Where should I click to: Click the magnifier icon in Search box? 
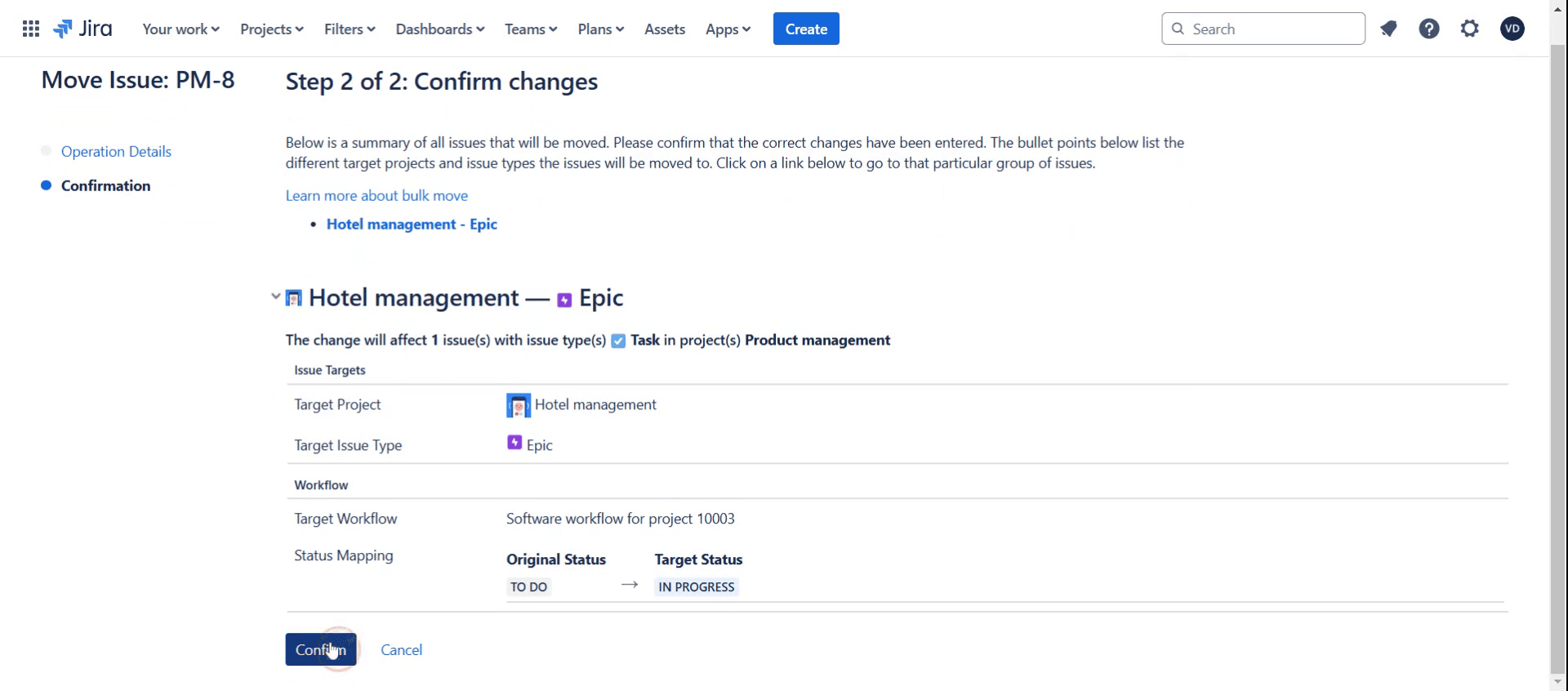(x=1178, y=29)
